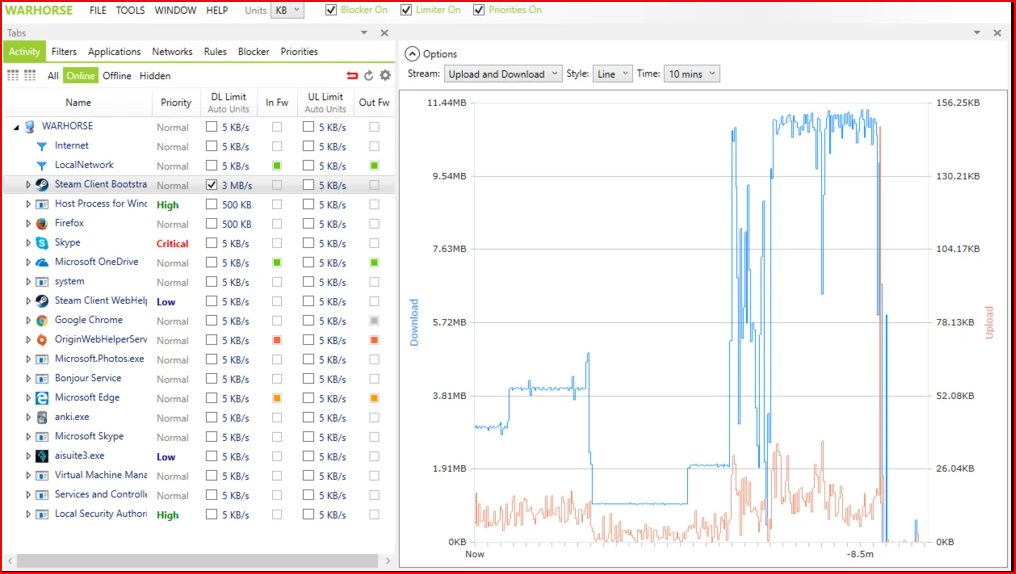The image size is (1016, 574).
Task: Toggle the Priorities On checkbox
Action: click(x=479, y=10)
